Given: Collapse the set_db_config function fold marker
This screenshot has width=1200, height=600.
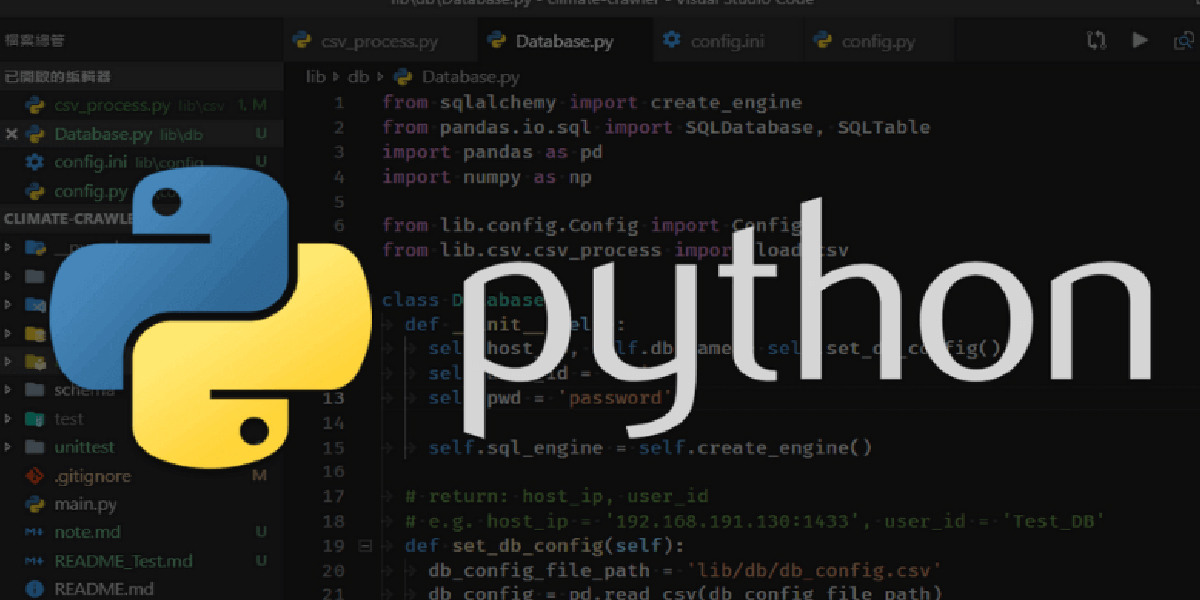Looking at the screenshot, I should point(364,546).
